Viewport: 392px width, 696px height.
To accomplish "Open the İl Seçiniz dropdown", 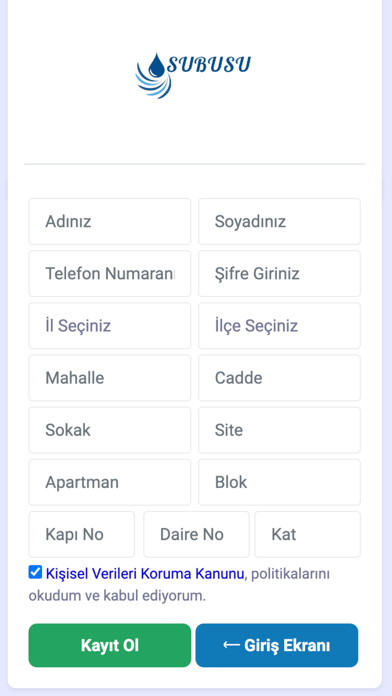I will [x=110, y=326].
